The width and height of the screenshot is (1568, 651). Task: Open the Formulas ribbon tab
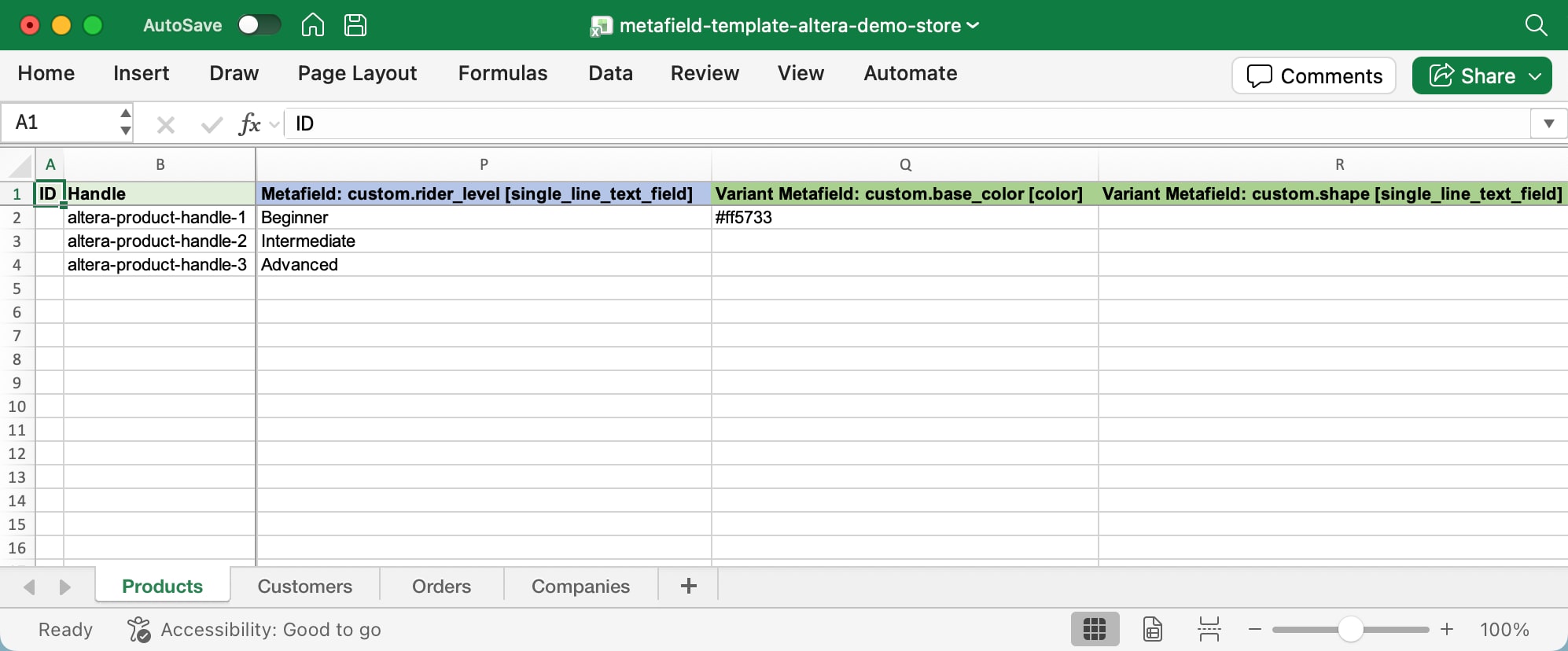point(502,73)
